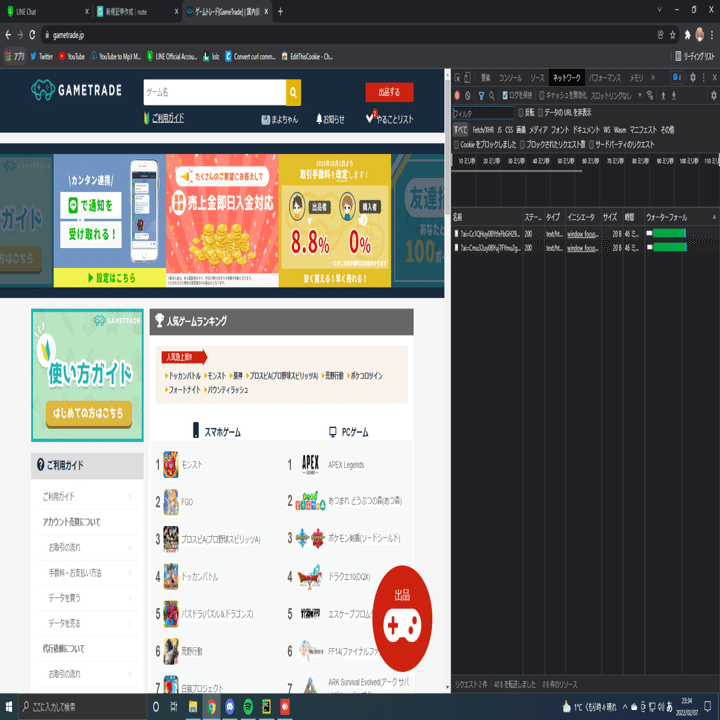This screenshot has height=720, width=720.
Task: Click the network timeline overview ruler
Action: click(585, 161)
